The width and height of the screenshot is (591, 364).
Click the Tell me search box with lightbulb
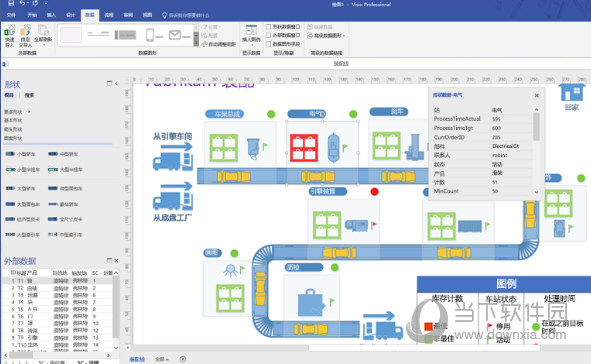pyautogui.click(x=185, y=15)
